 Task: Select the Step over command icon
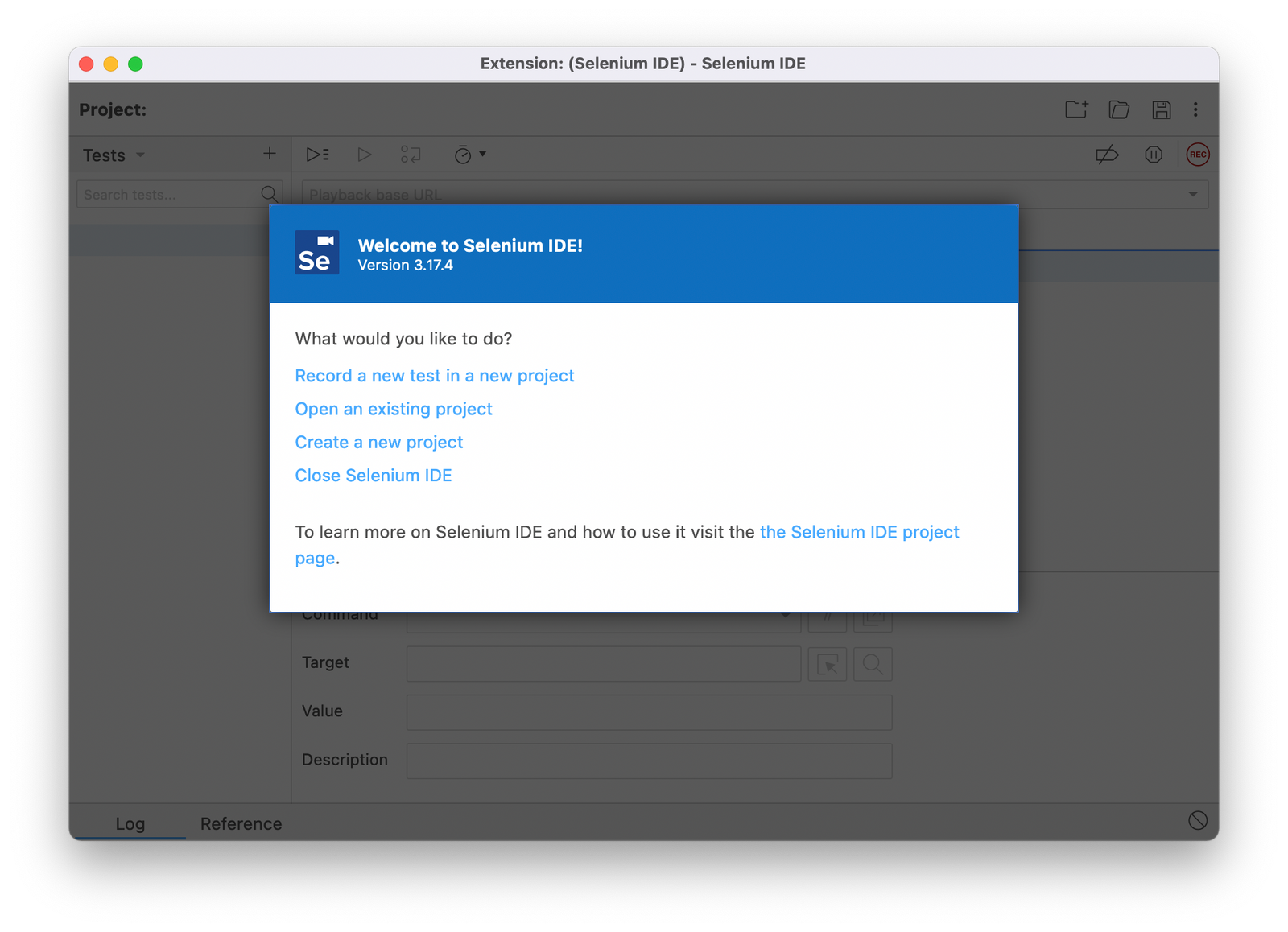coord(411,154)
